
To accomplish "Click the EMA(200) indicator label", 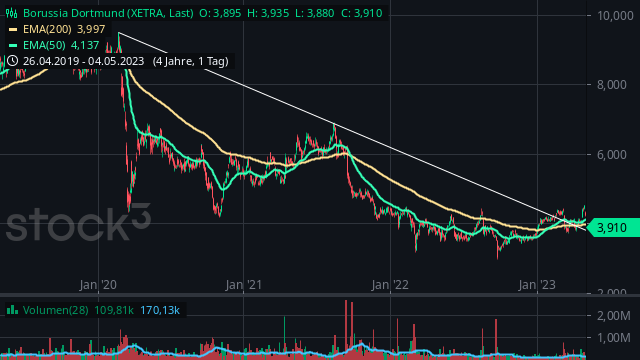I will point(47,29).
